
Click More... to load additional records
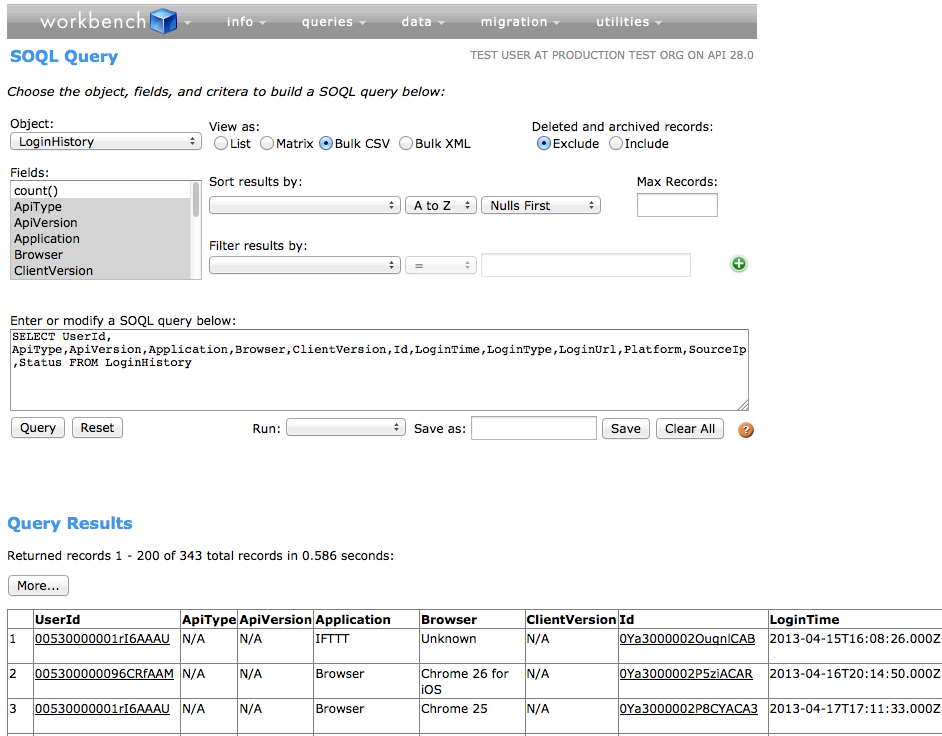38,585
